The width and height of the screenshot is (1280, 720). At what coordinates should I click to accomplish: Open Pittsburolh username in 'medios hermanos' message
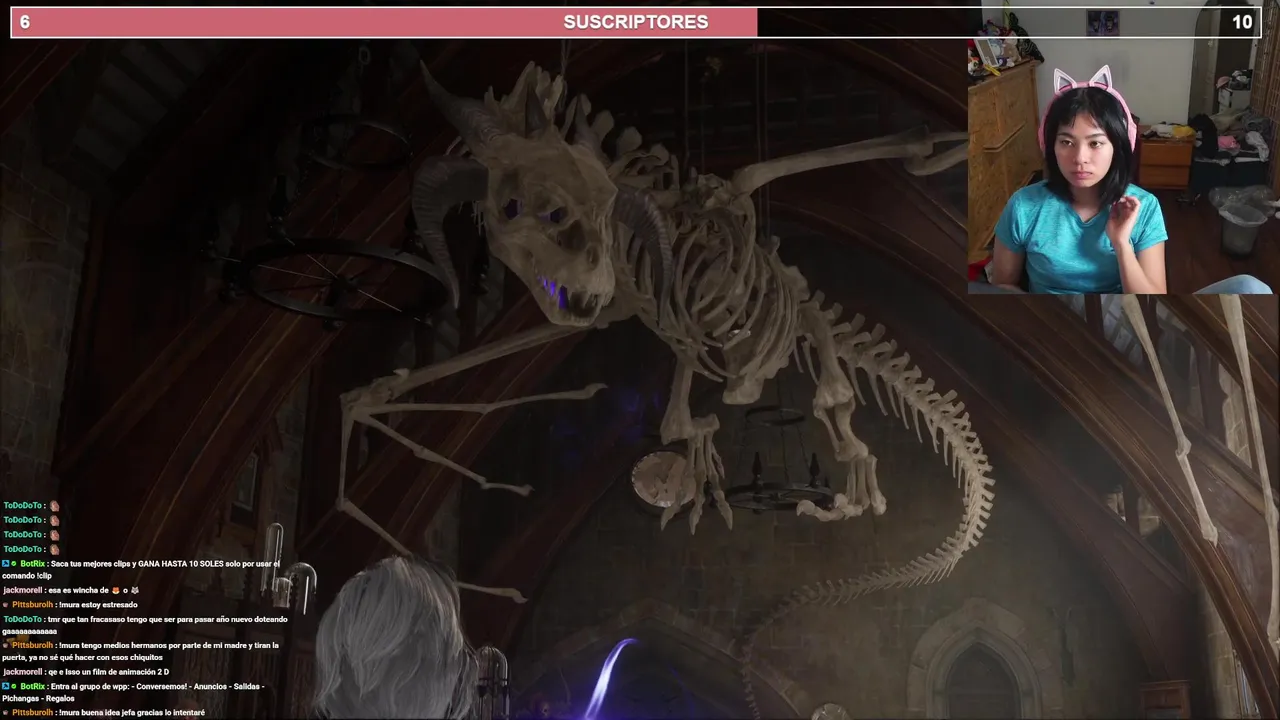[x=33, y=646]
